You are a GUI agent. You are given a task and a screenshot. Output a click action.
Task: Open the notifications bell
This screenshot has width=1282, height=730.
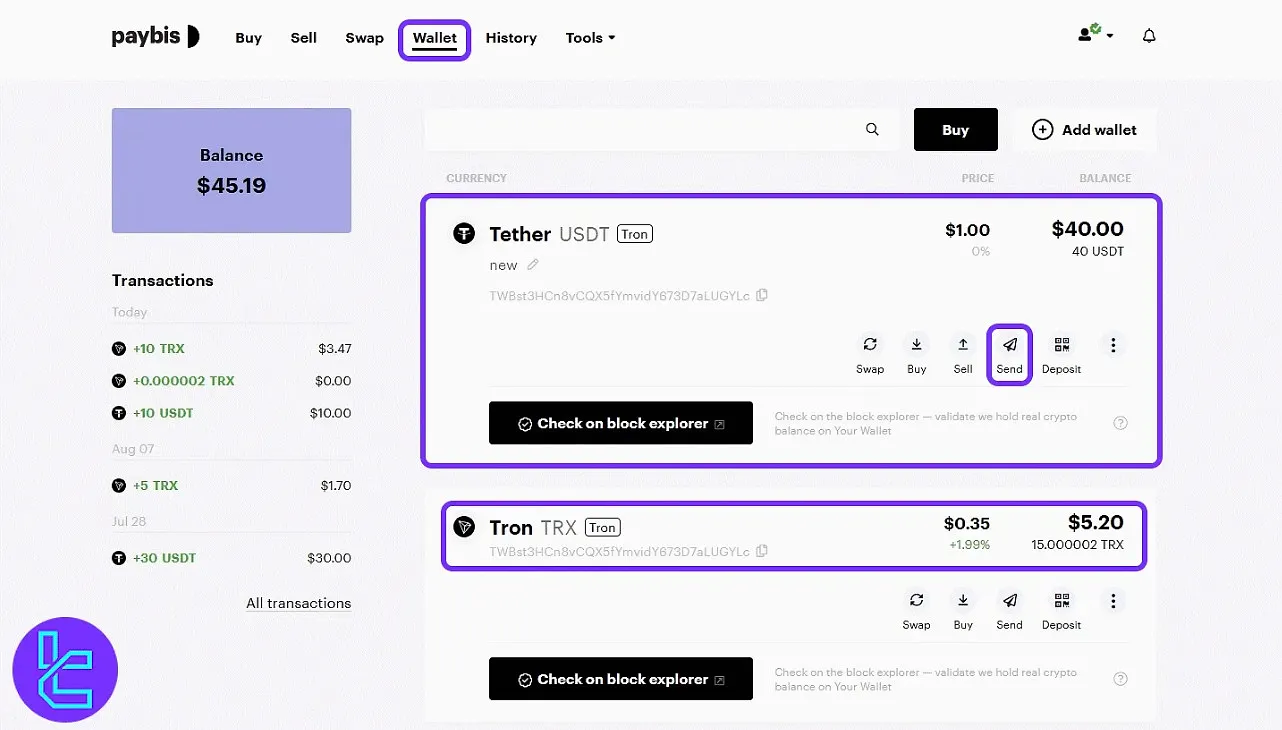[1149, 37]
